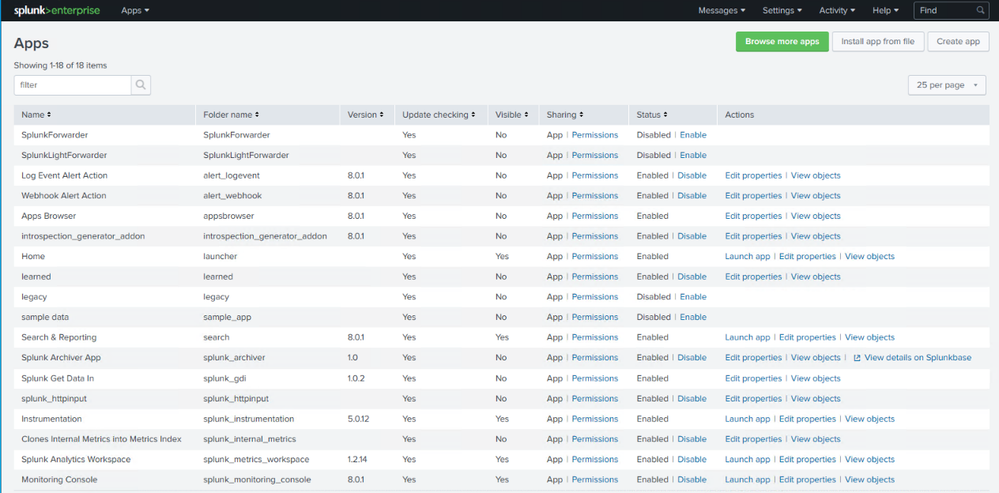Click the filter text field
Image resolution: width=999 pixels, height=493 pixels.
(x=73, y=85)
